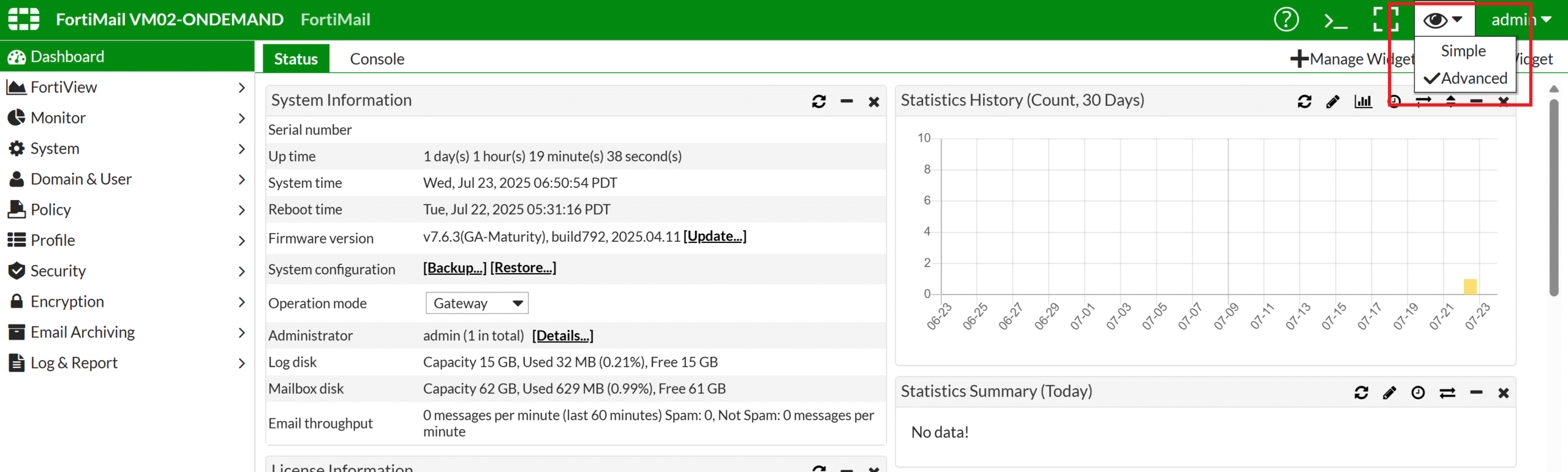Viewport: 1568px width, 472px height.
Task: Refresh the Statistics Summary widget
Action: click(1361, 393)
